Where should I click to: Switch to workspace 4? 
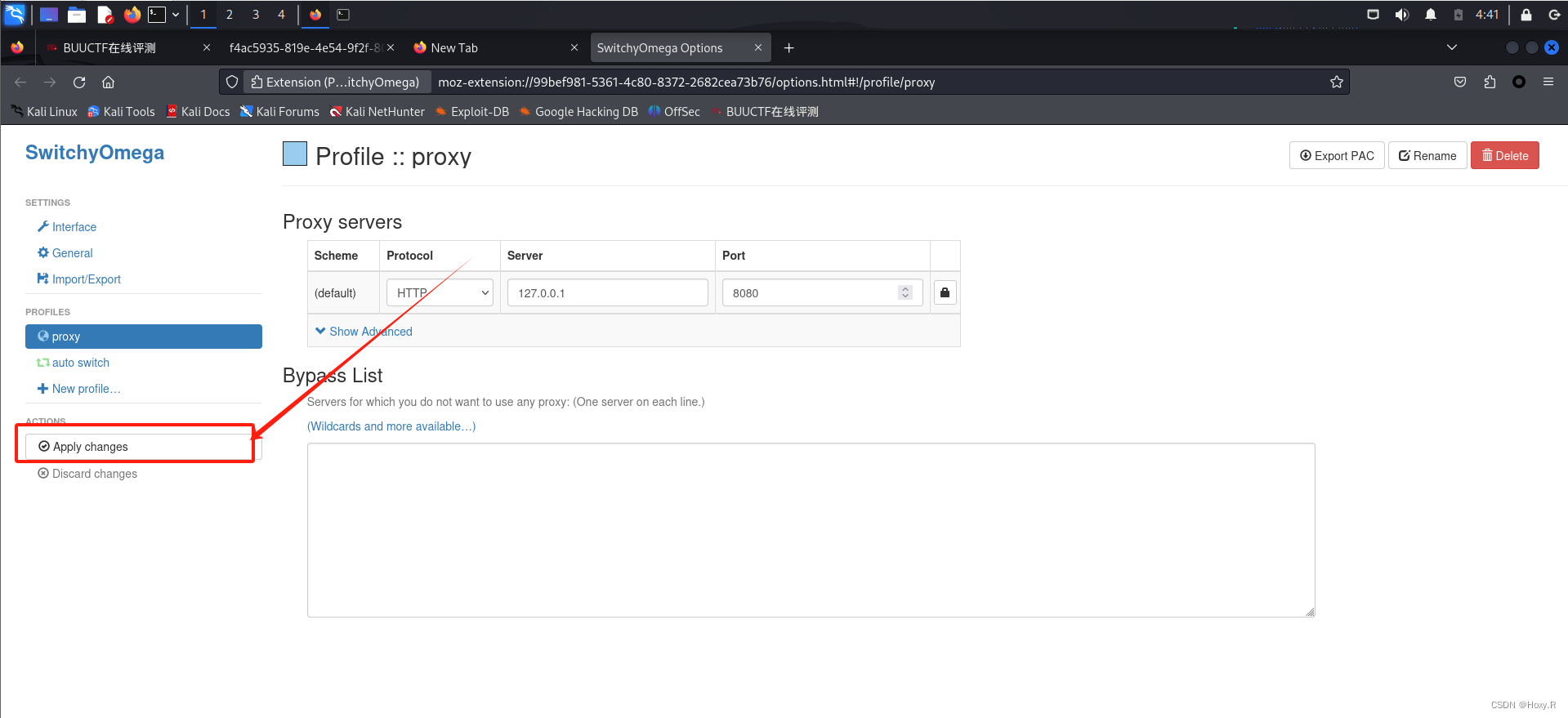click(x=281, y=15)
